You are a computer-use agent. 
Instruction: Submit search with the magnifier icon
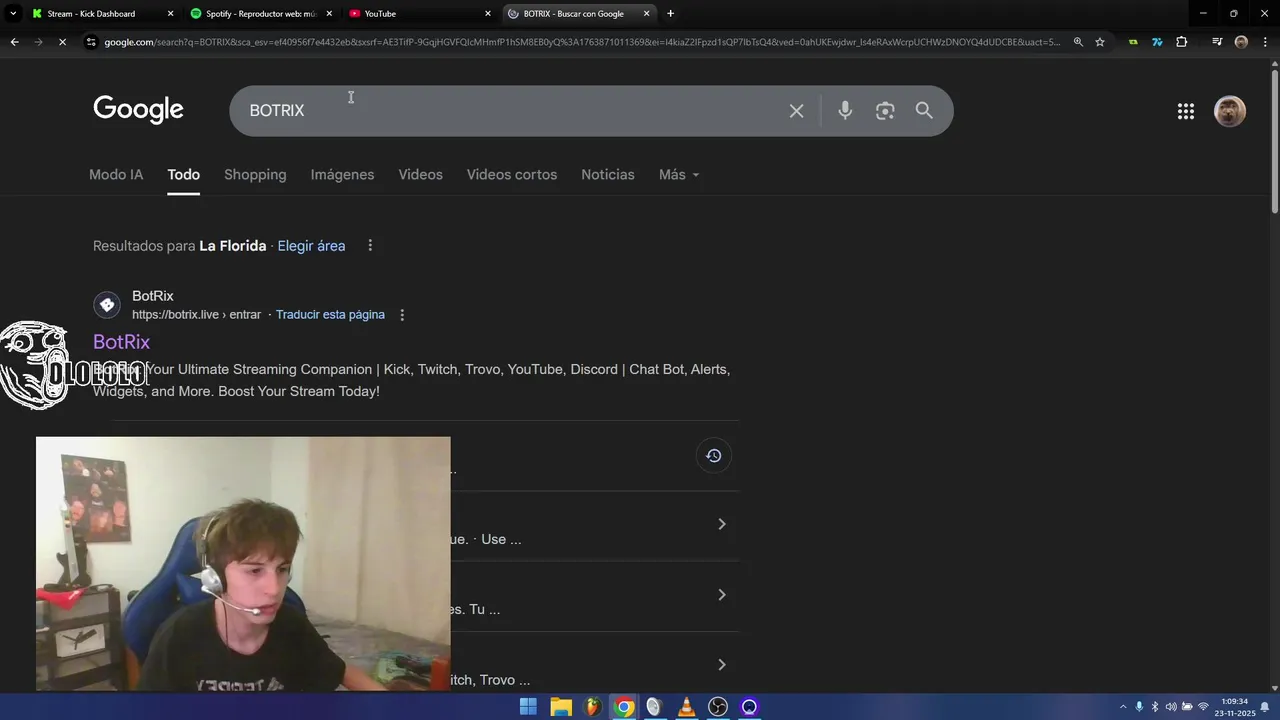(924, 111)
